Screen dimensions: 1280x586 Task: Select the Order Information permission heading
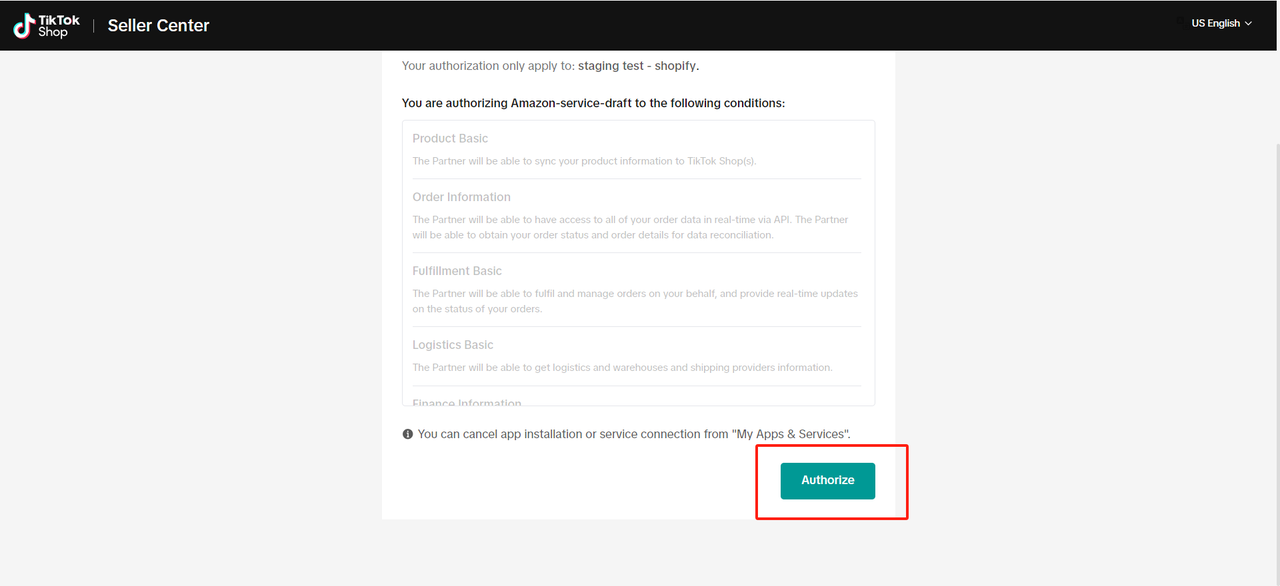tap(461, 197)
